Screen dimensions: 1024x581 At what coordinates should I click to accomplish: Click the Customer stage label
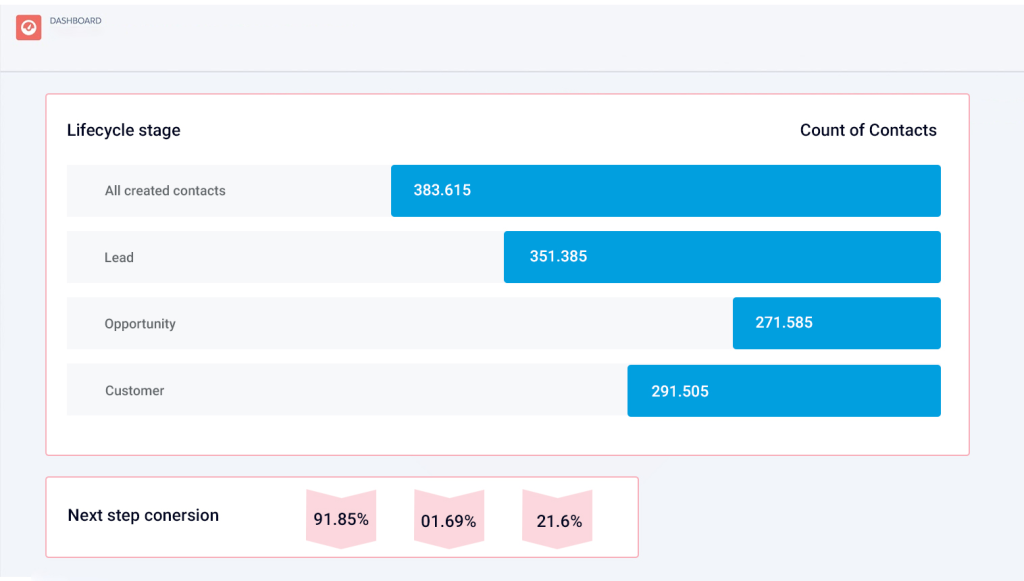point(135,391)
